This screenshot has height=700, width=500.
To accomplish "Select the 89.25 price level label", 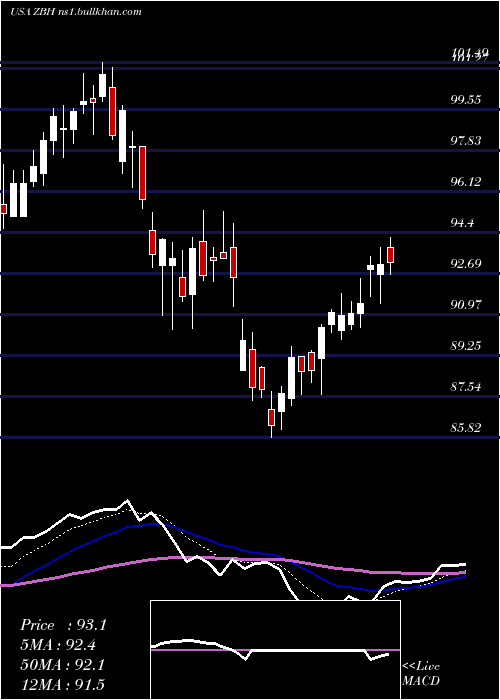I will 466,346.
